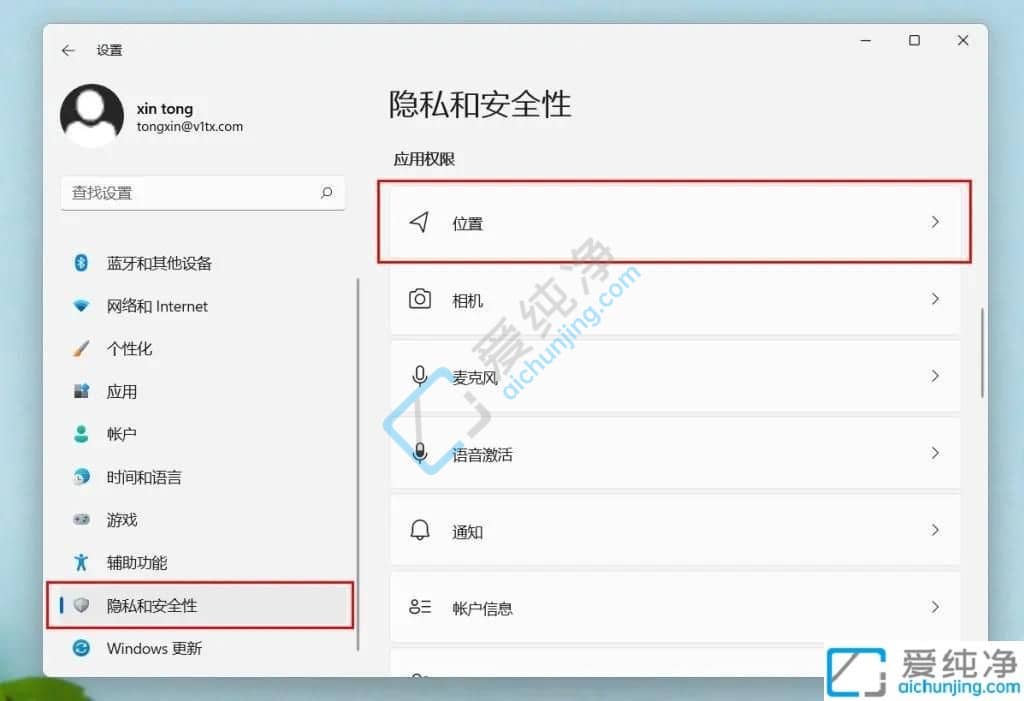Click the back arrow to return
Viewport: 1024px width, 701px height.
point(67,49)
